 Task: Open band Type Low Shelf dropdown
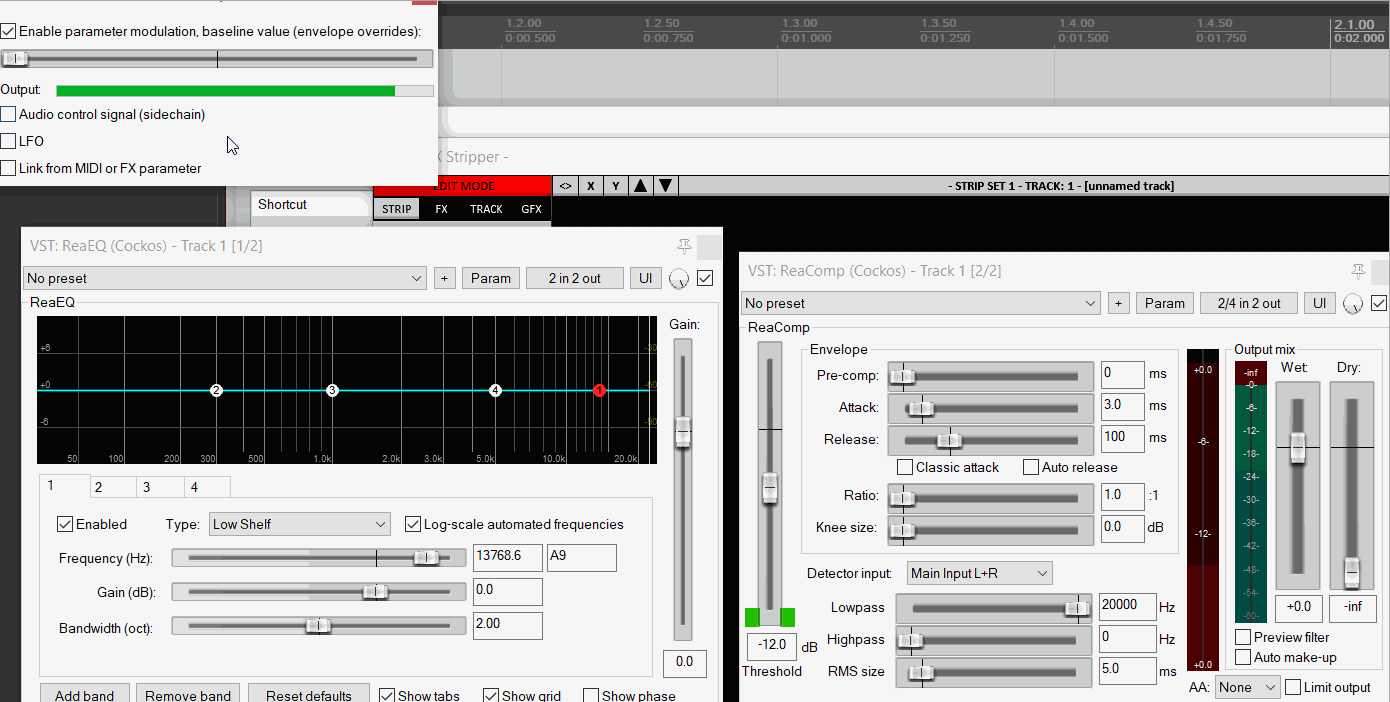(x=300, y=524)
